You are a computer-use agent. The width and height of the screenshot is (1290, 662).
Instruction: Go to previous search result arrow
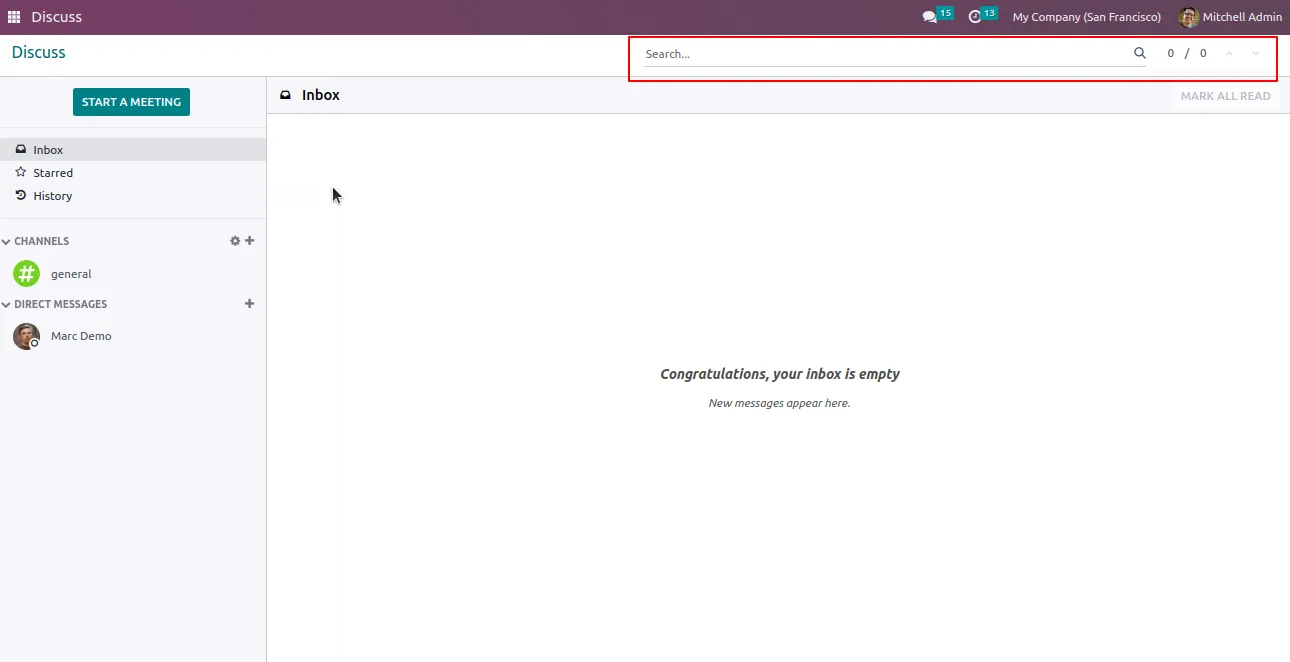pyautogui.click(x=1229, y=54)
